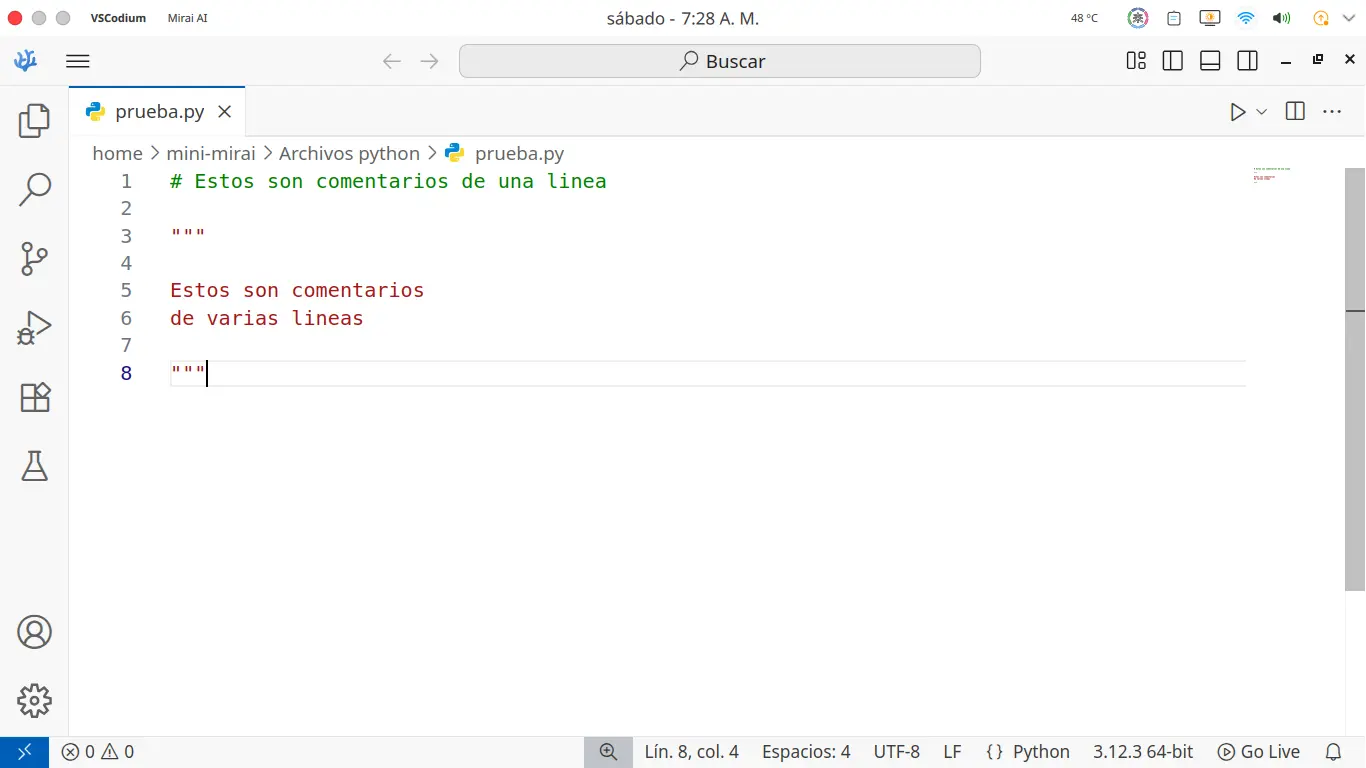The width and height of the screenshot is (1366, 768).
Task: Open the remote window indicator
Action: click(x=24, y=752)
